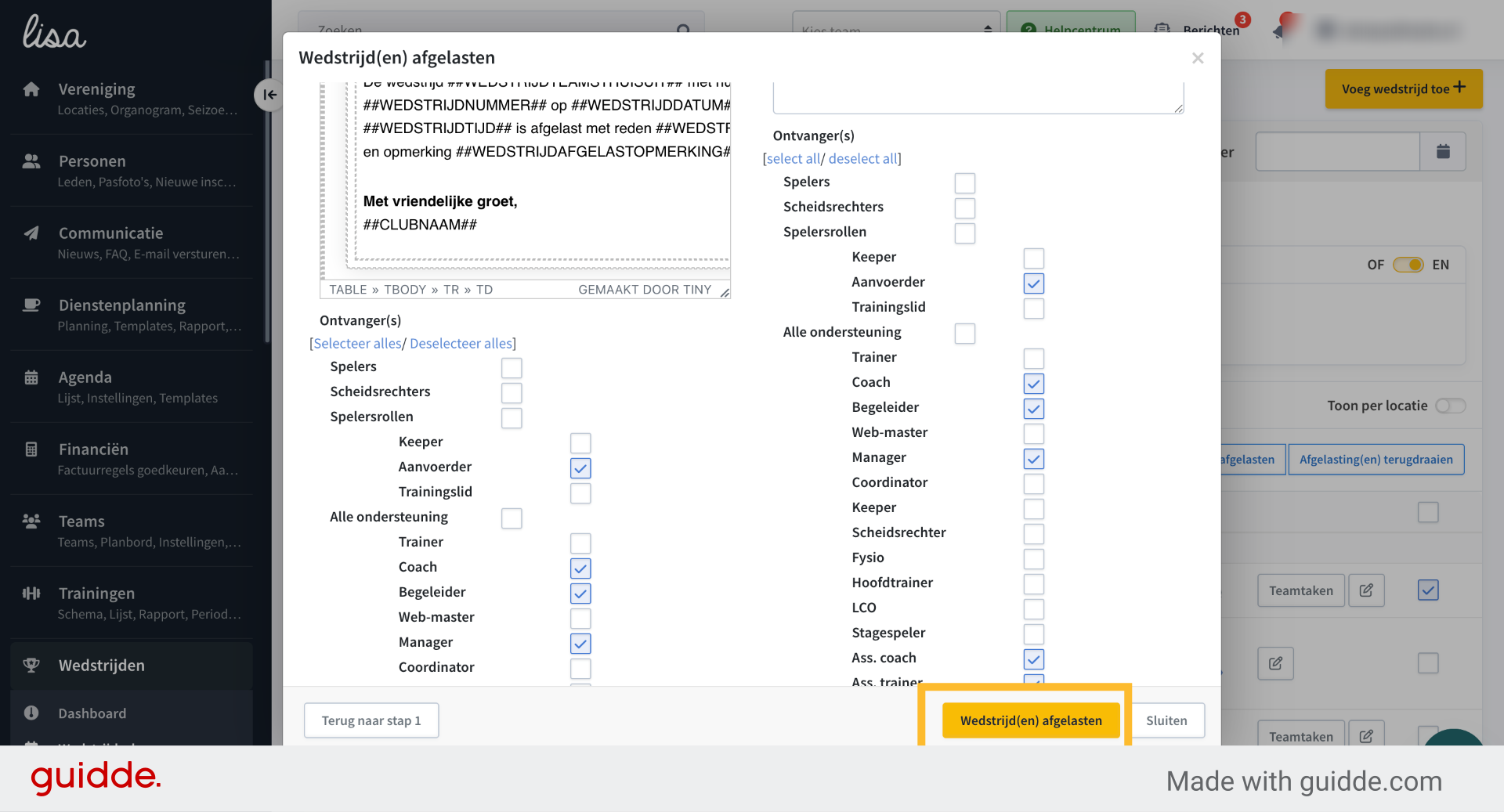Toggle the OF / EN switch

click(1408, 265)
